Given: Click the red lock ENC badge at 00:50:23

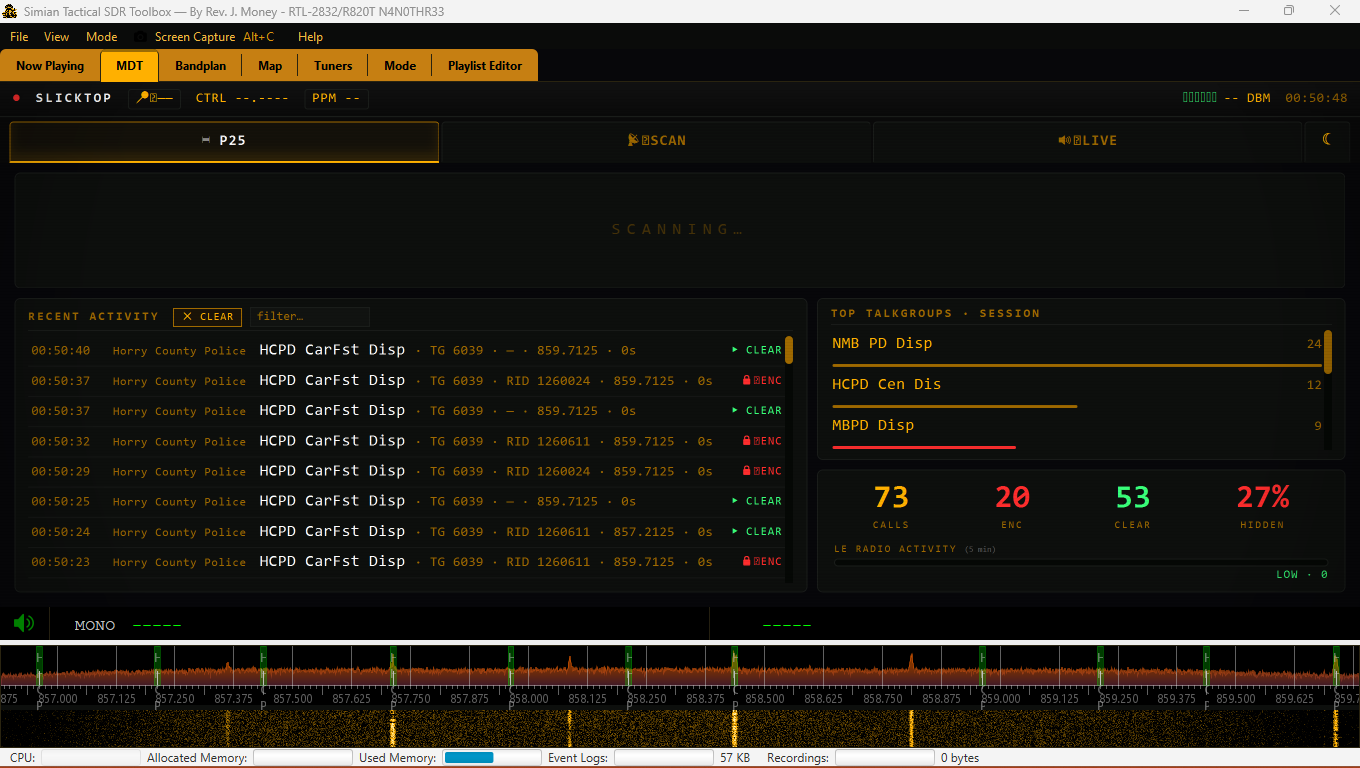Looking at the screenshot, I should [762, 562].
